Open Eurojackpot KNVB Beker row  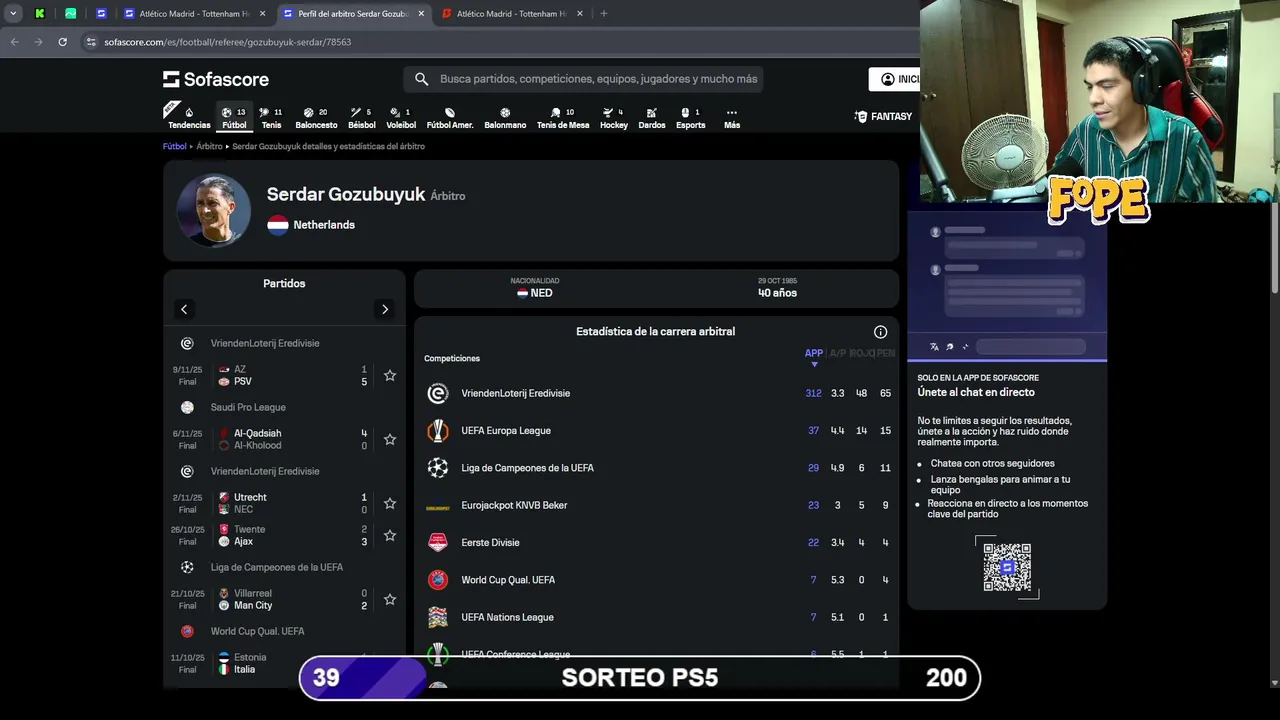coord(656,505)
